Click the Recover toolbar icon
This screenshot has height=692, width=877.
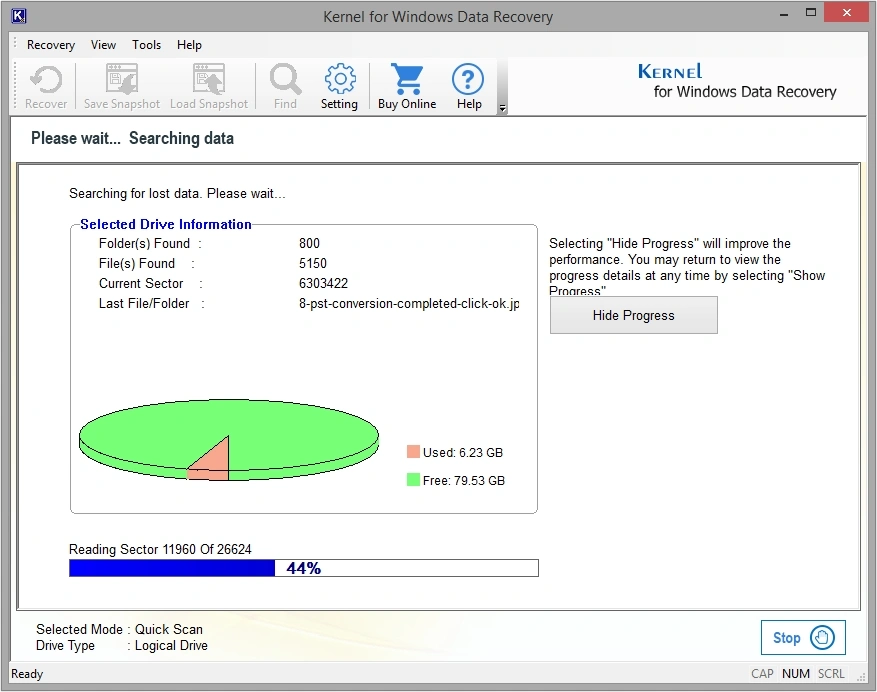pyautogui.click(x=46, y=87)
